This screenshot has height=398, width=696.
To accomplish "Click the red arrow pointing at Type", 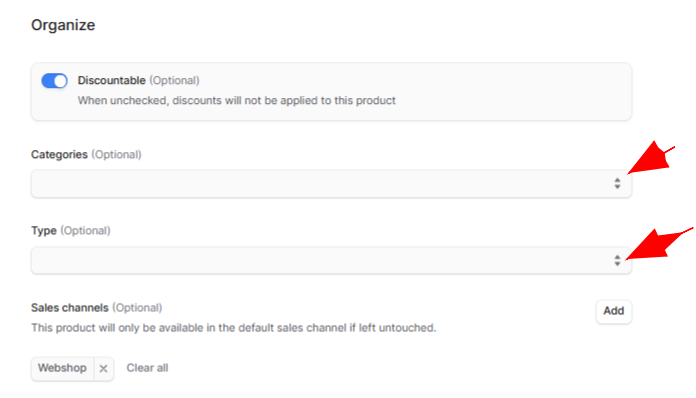I will [x=659, y=244].
